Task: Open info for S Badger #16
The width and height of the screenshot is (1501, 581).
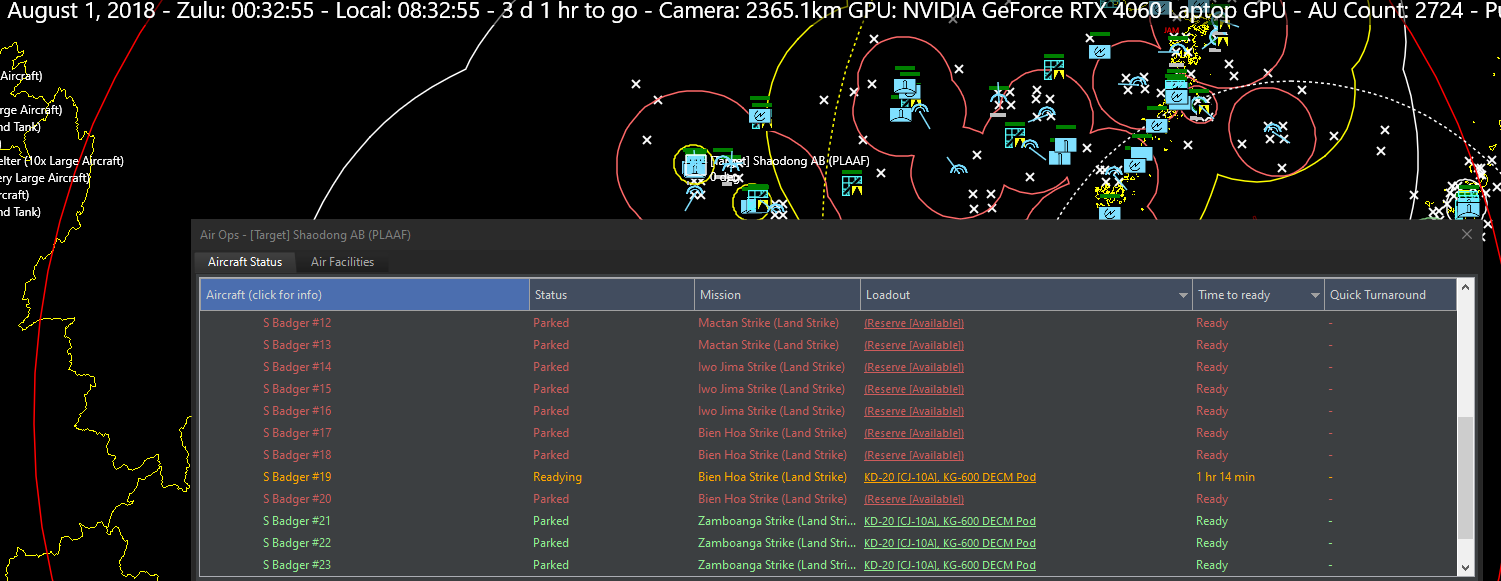Action: click(x=297, y=411)
